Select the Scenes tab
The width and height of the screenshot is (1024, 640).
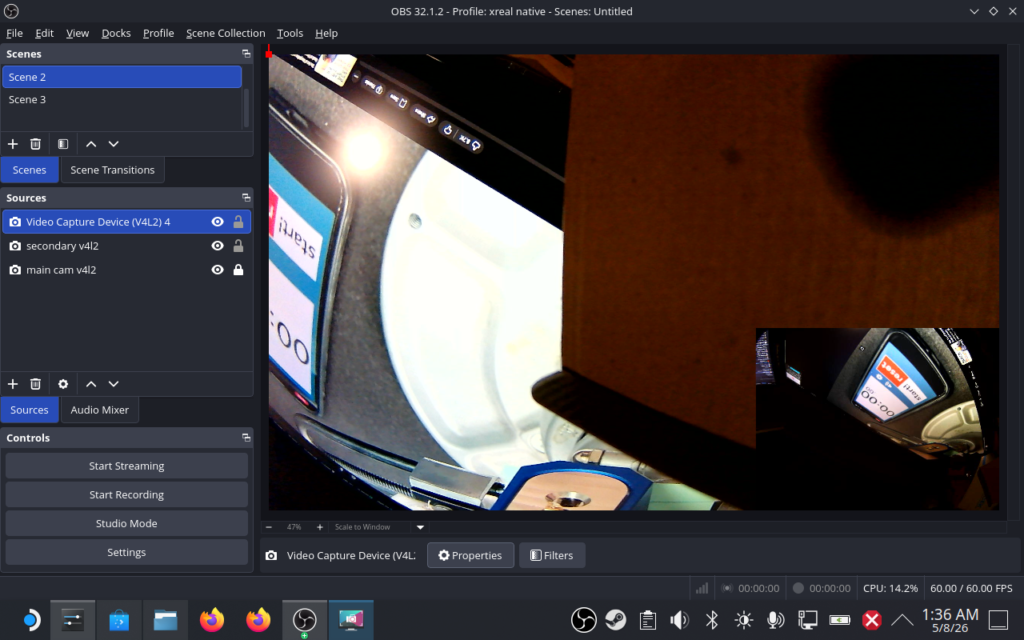pyautogui.click(x=29, y=170)
